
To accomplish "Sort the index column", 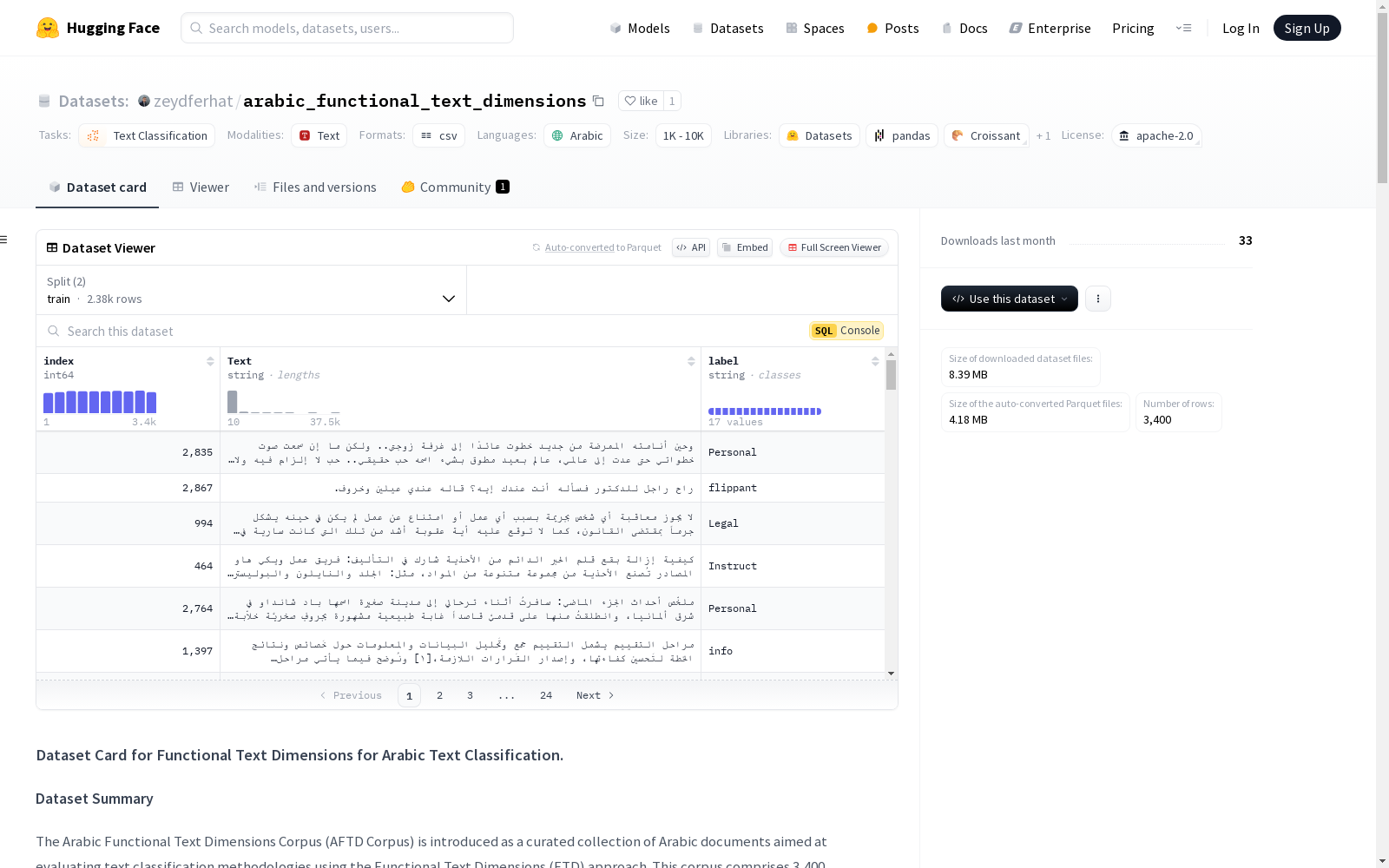I will coord(210,361).
